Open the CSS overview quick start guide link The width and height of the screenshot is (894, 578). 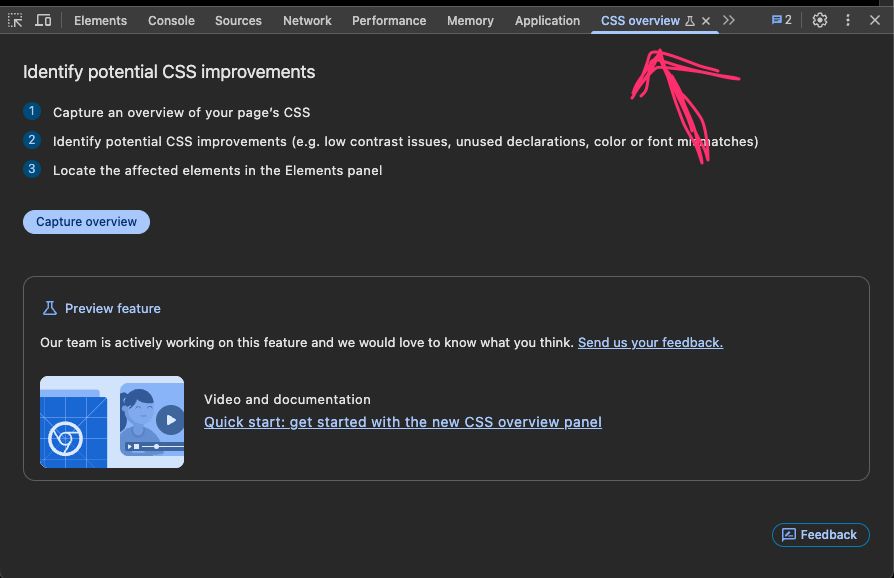[x=403, y=421]
